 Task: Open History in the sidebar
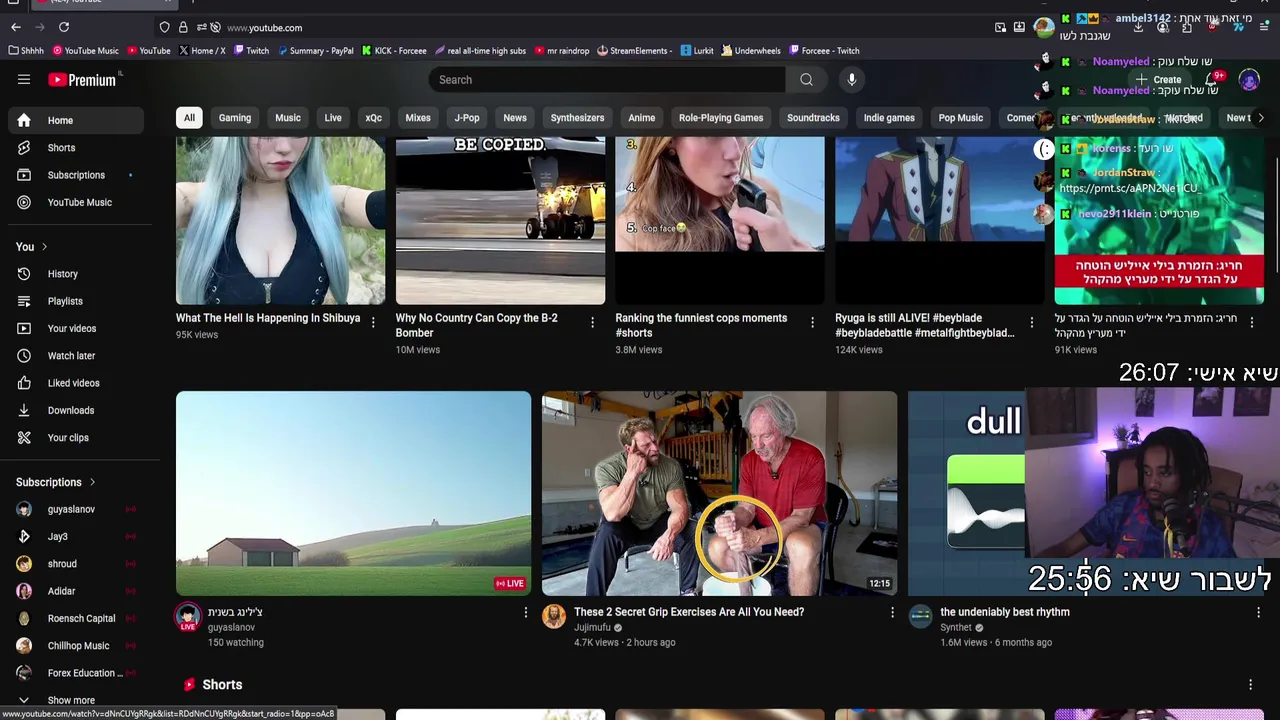[76, 274]
